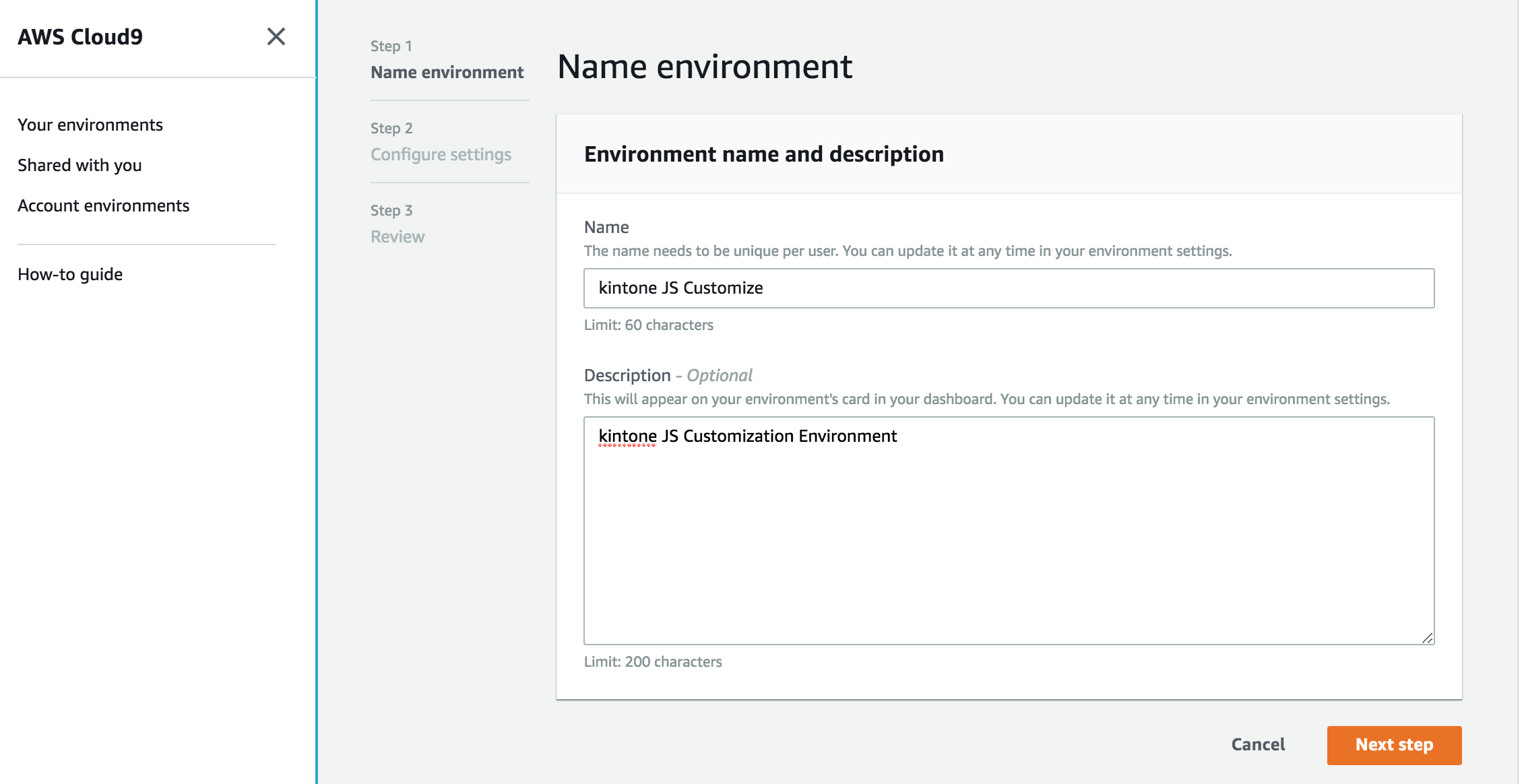Close the AWS Cloud9 sidebar panel

[x=276, y=36]
